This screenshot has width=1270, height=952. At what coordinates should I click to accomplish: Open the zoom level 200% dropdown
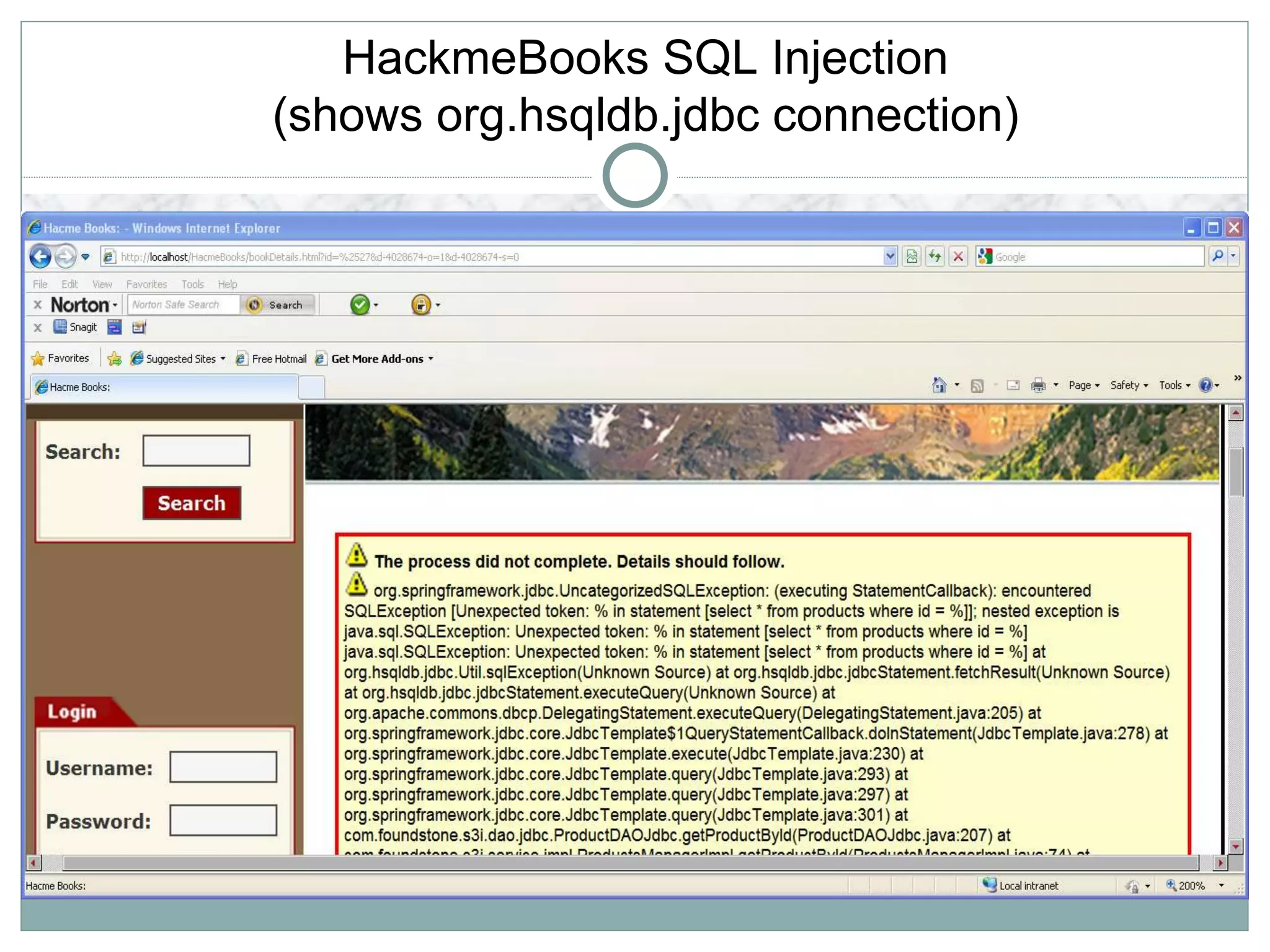coord(1221,886)
